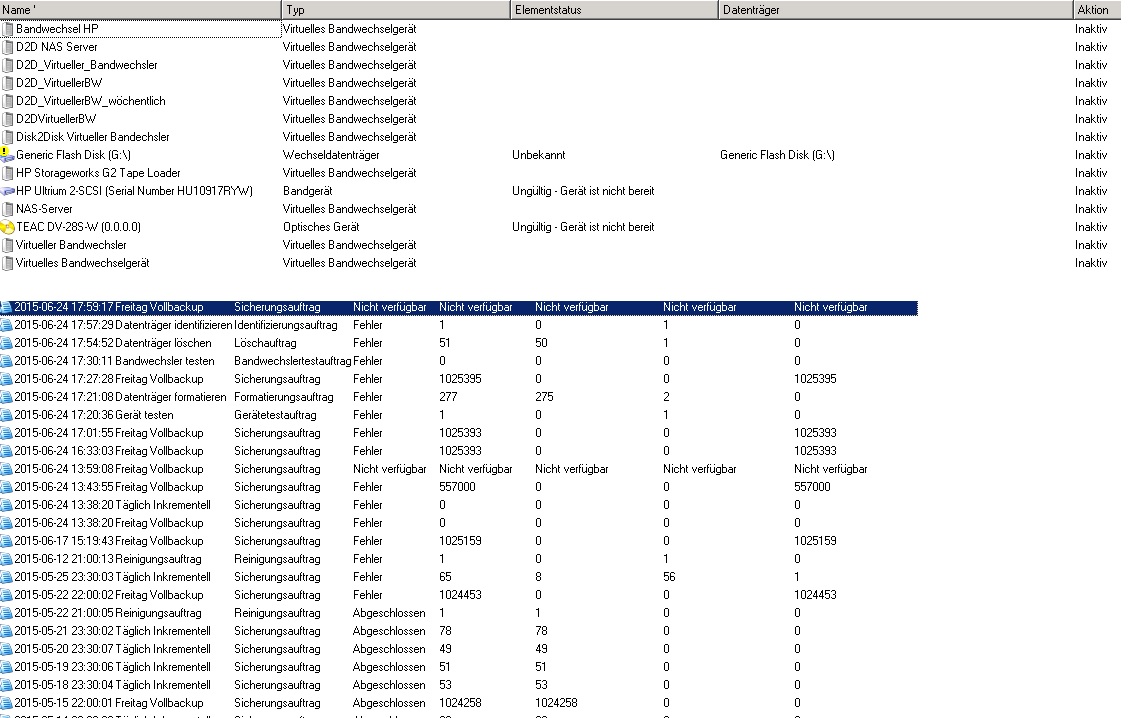Click the Generic Flash Disk warning icon
Viewport: 1128px width, 718px height.
(7, 155)
